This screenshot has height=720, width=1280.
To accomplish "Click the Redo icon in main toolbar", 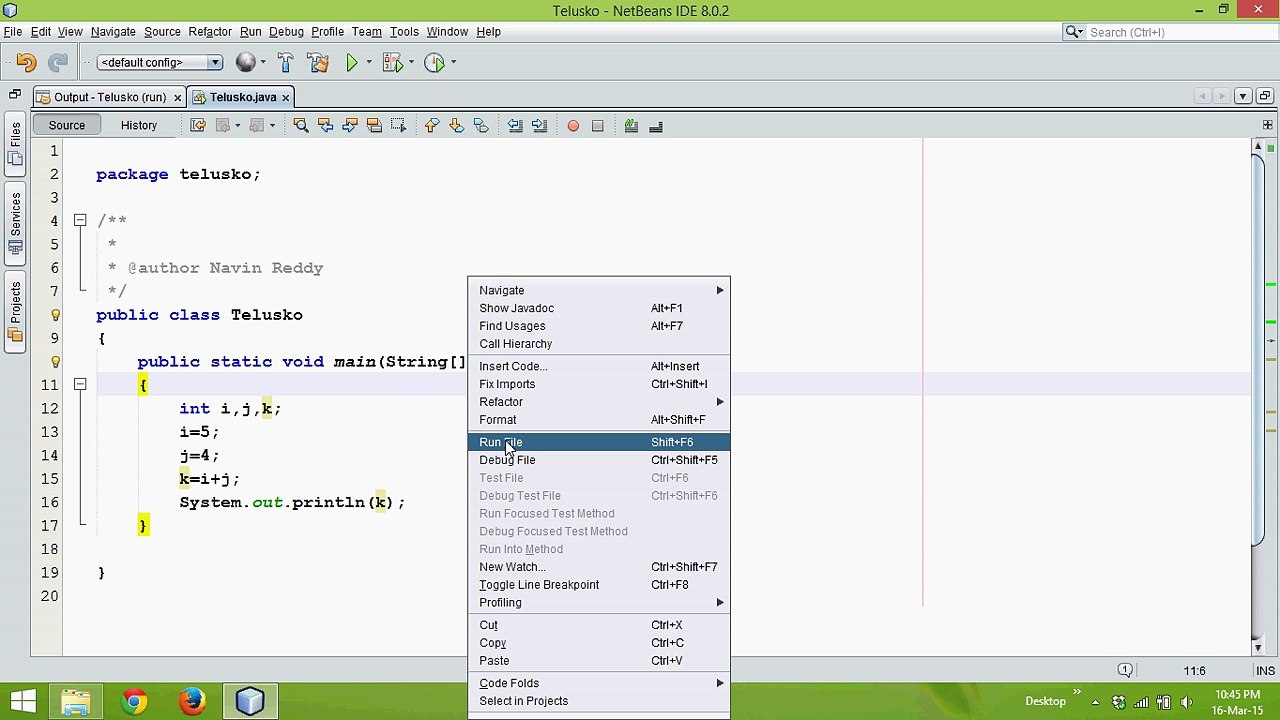I will [x=58, y=62].
